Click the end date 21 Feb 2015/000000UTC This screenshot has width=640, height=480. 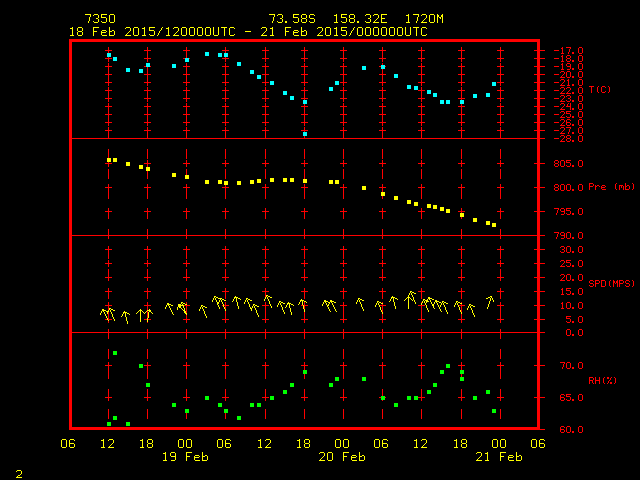(x=344, y=32)
